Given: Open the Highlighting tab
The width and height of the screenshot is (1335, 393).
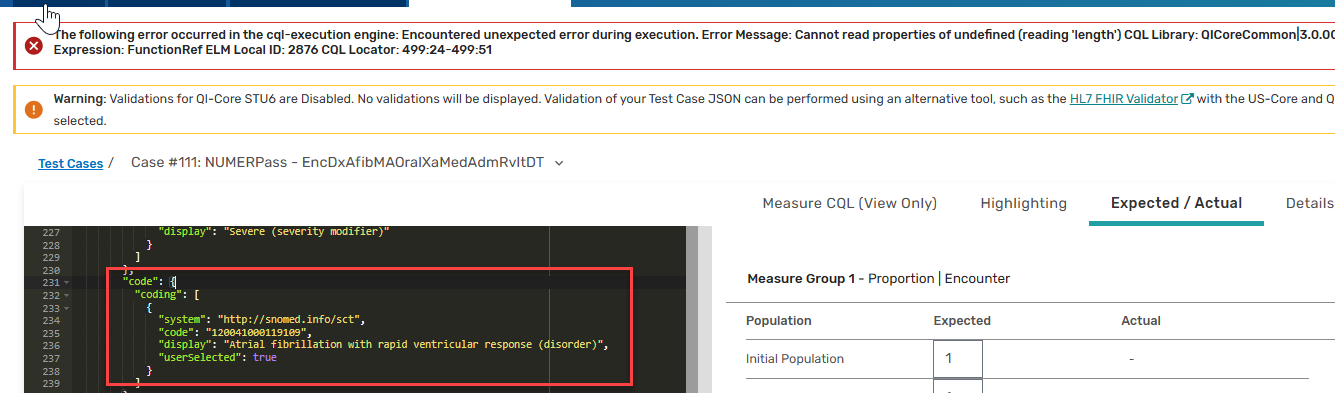Looking at the screenshot, I should (x=1023, y=203).
